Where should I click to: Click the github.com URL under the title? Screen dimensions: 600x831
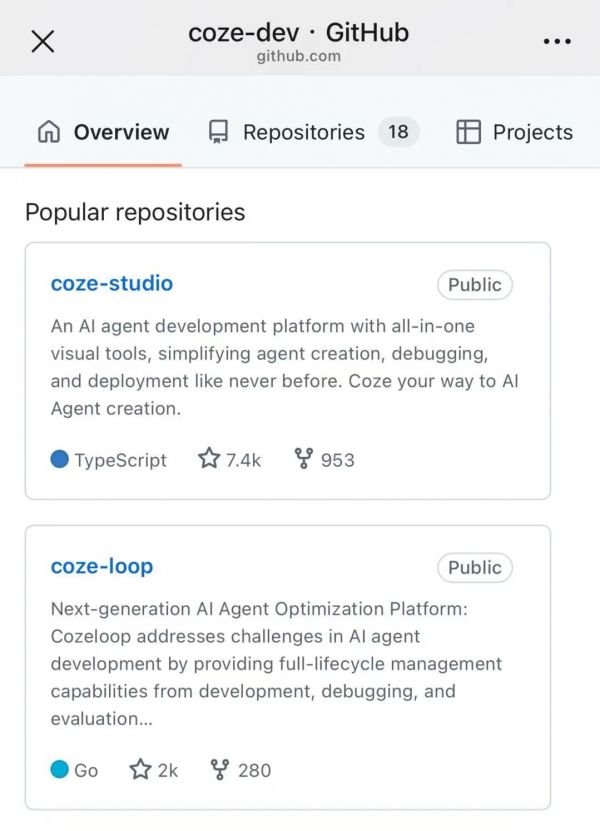[x=298, y=57]
